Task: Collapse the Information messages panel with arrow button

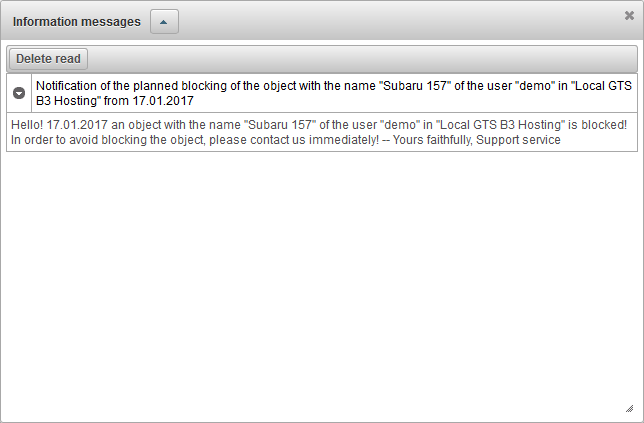Action: pos(164,21)
